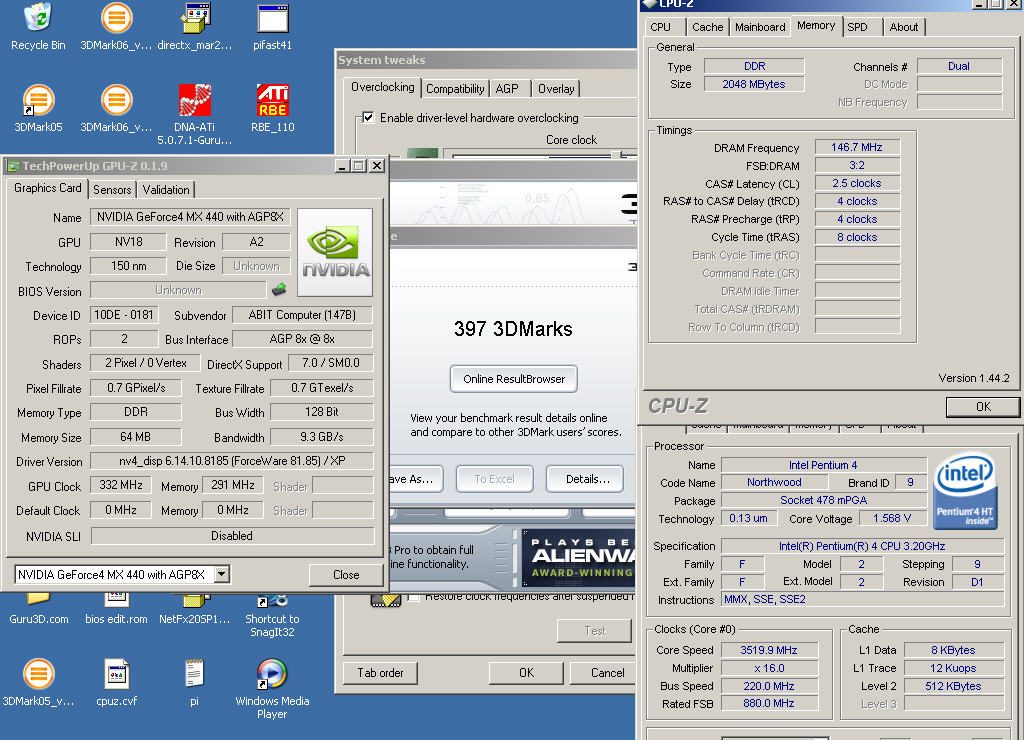
Task: Select the Memory tab in CPU-Z
Action: [816, 25]
